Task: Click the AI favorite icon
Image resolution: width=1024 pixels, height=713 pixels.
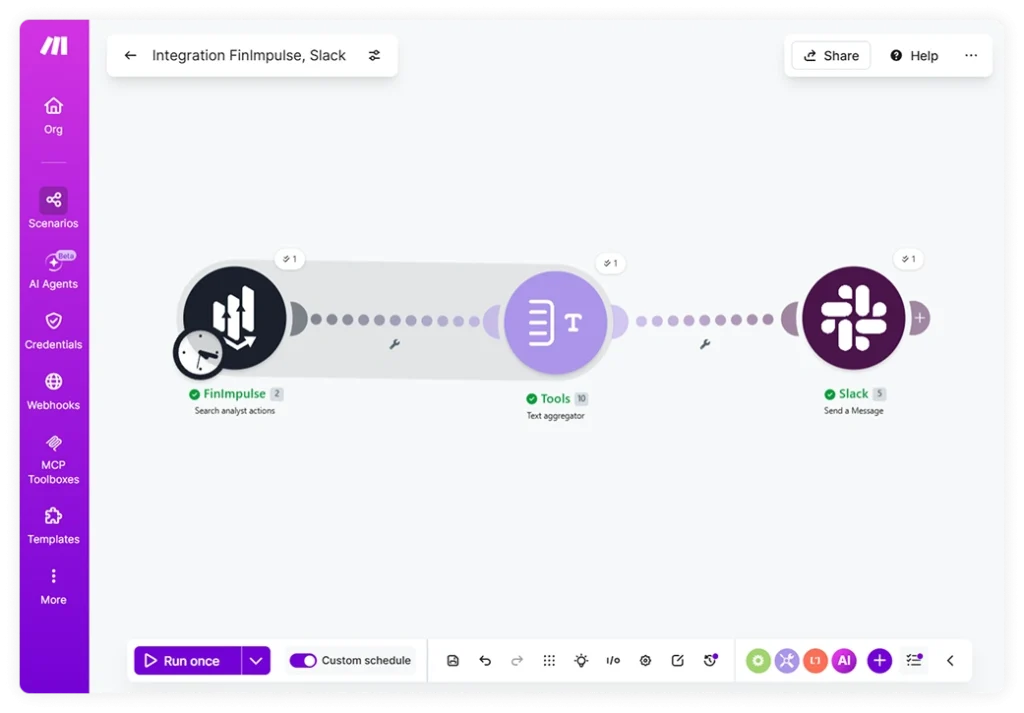Action: coord(844,661)
